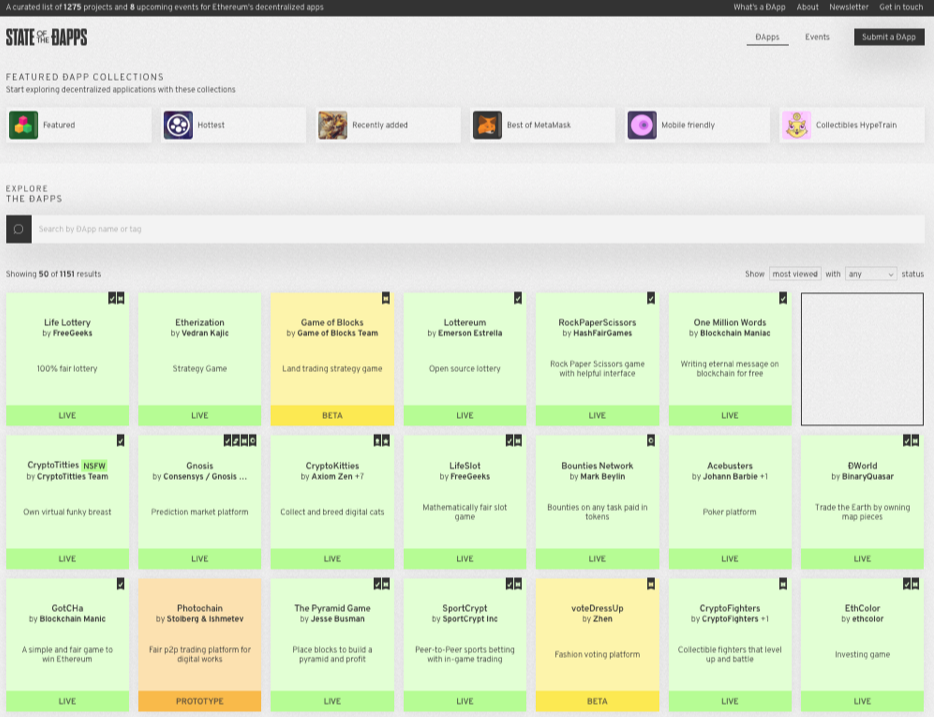Screen dimensions: 934x717
Task: Click the badge icons on Life Lottery card
Action: 116,298
